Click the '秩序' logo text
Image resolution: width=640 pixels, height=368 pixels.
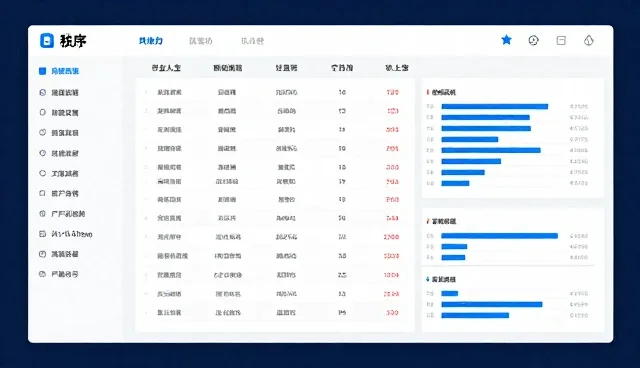pos(73,41)
